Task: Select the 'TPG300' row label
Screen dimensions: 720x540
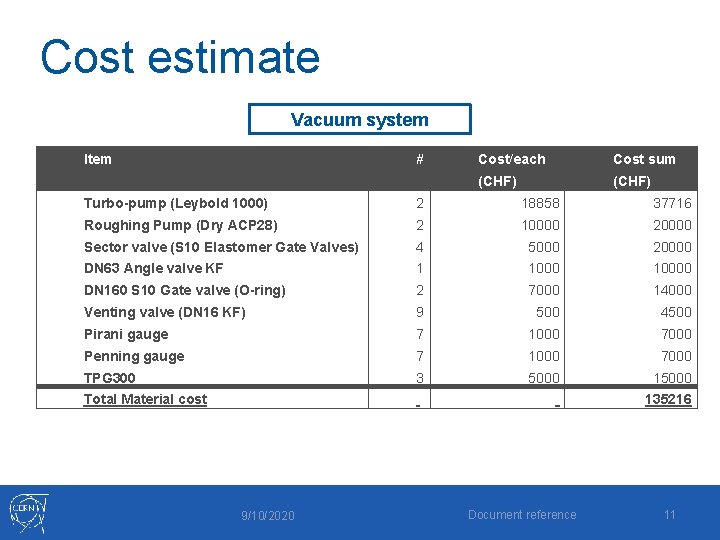Action: pyautogui.click(x=109, y=378)
